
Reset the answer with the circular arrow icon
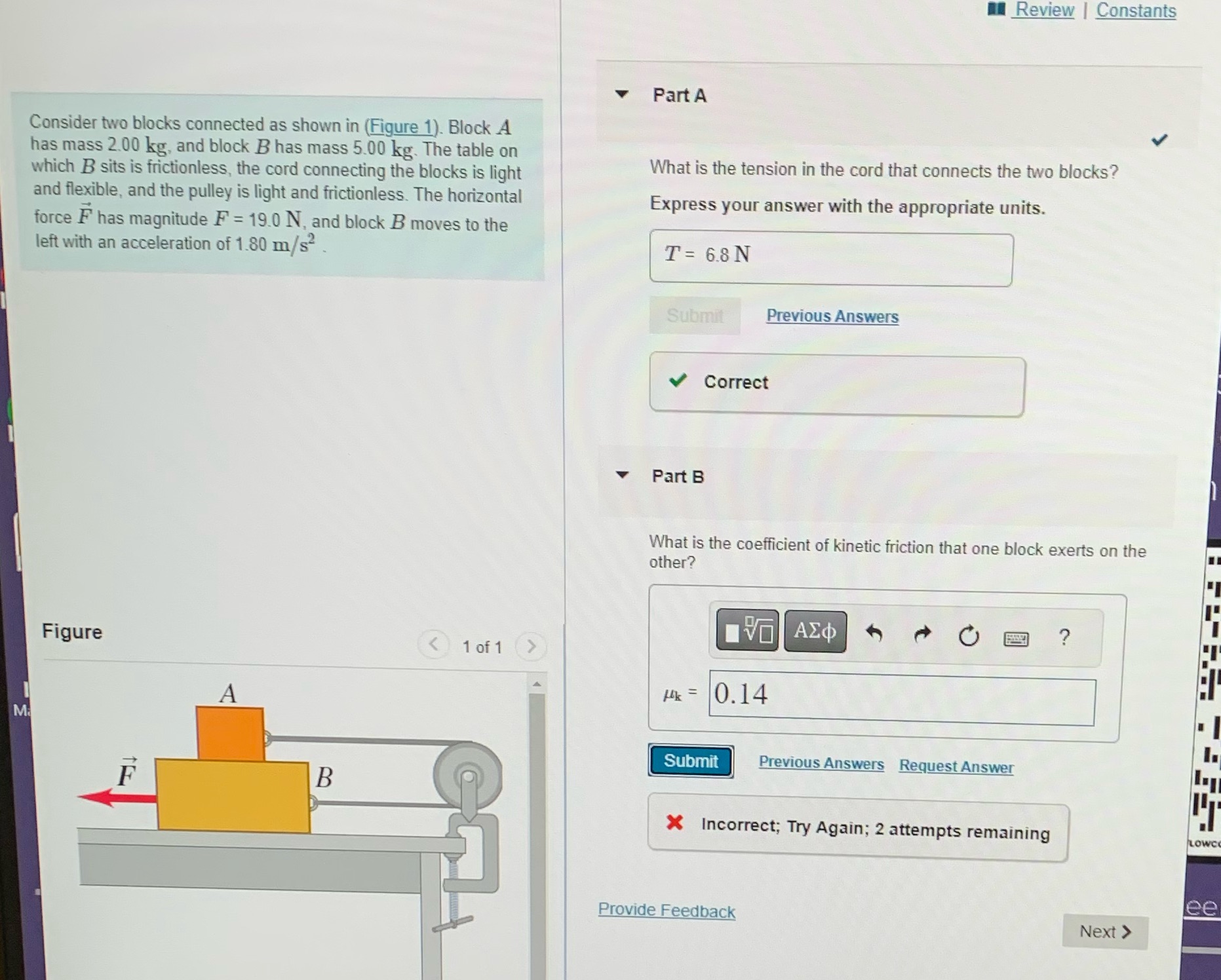pos(969,636)
